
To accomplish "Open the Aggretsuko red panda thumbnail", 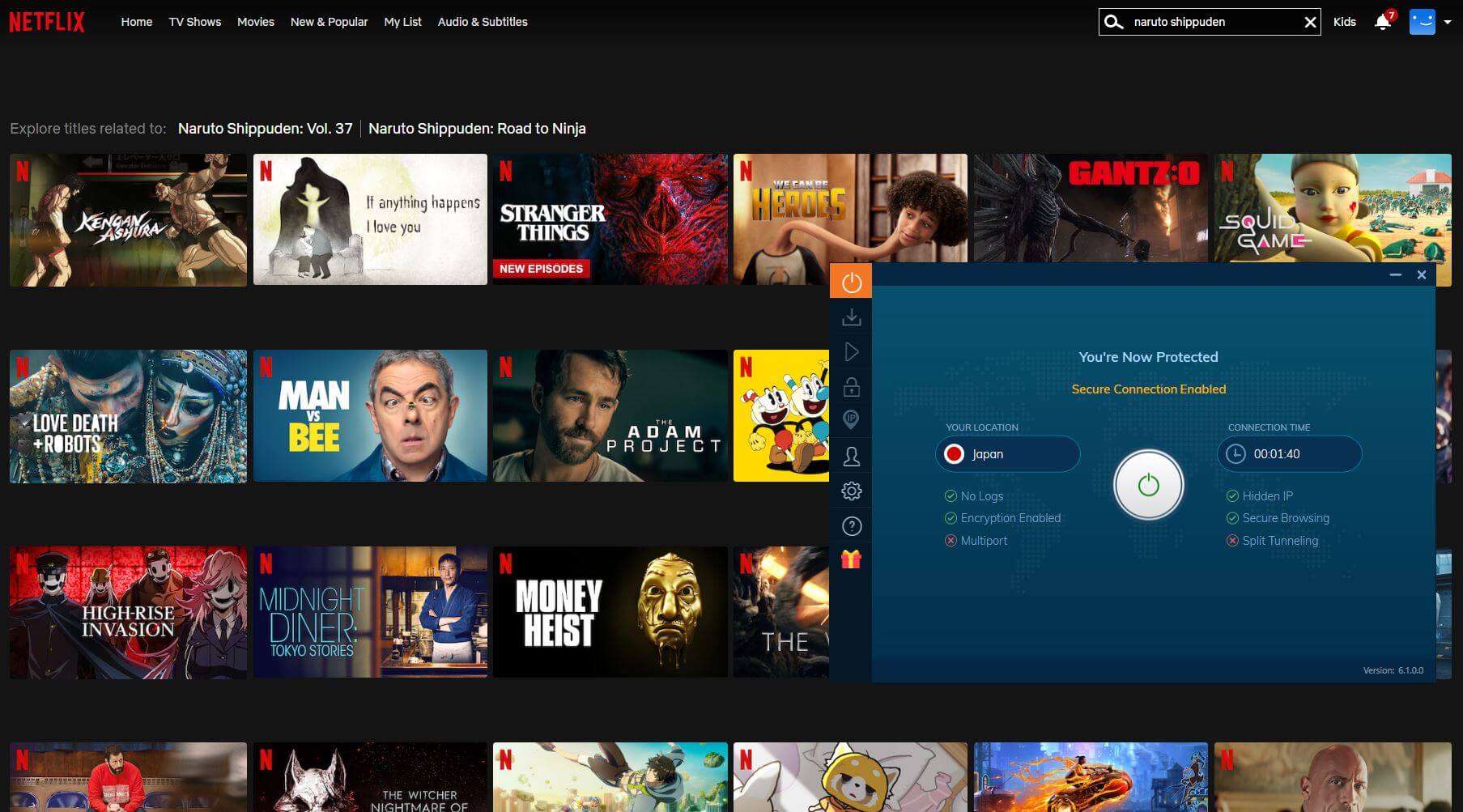I will pos(850,777).
